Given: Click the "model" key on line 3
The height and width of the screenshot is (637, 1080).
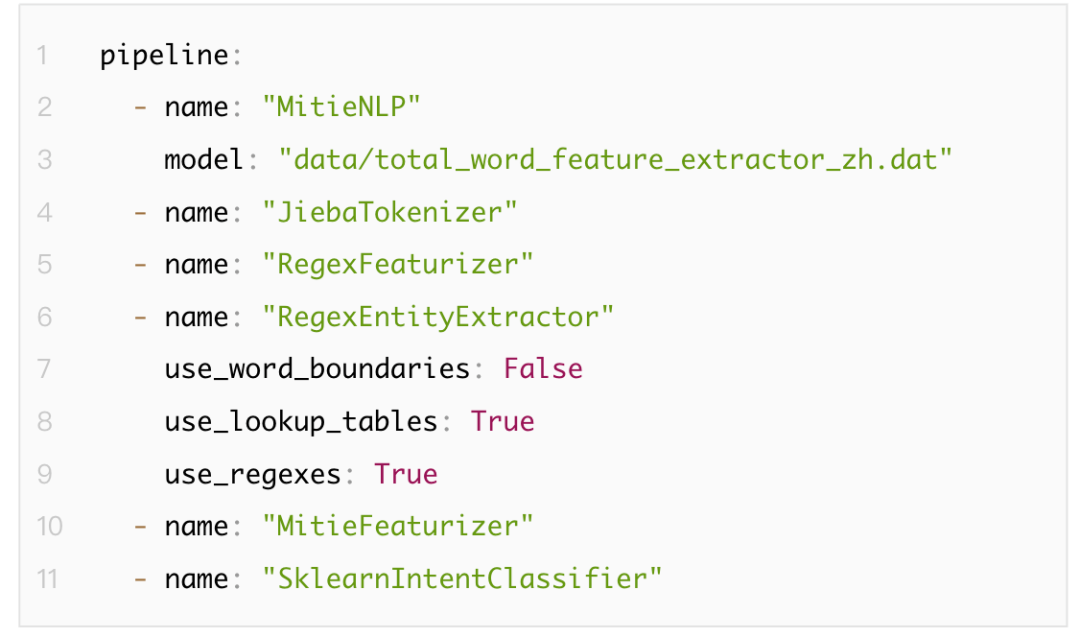Looking at the screenshot, I should [x=203, y=160].
